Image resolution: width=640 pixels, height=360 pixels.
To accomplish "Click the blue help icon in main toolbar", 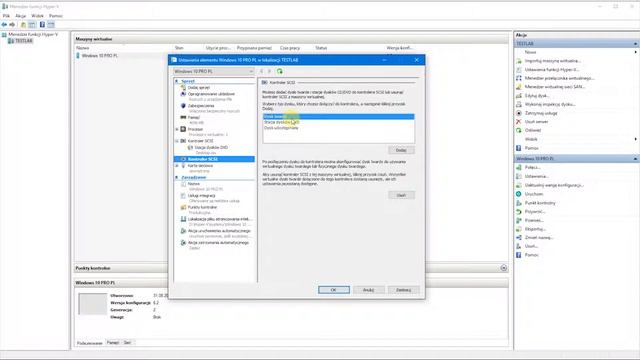I will pos(42,24).
